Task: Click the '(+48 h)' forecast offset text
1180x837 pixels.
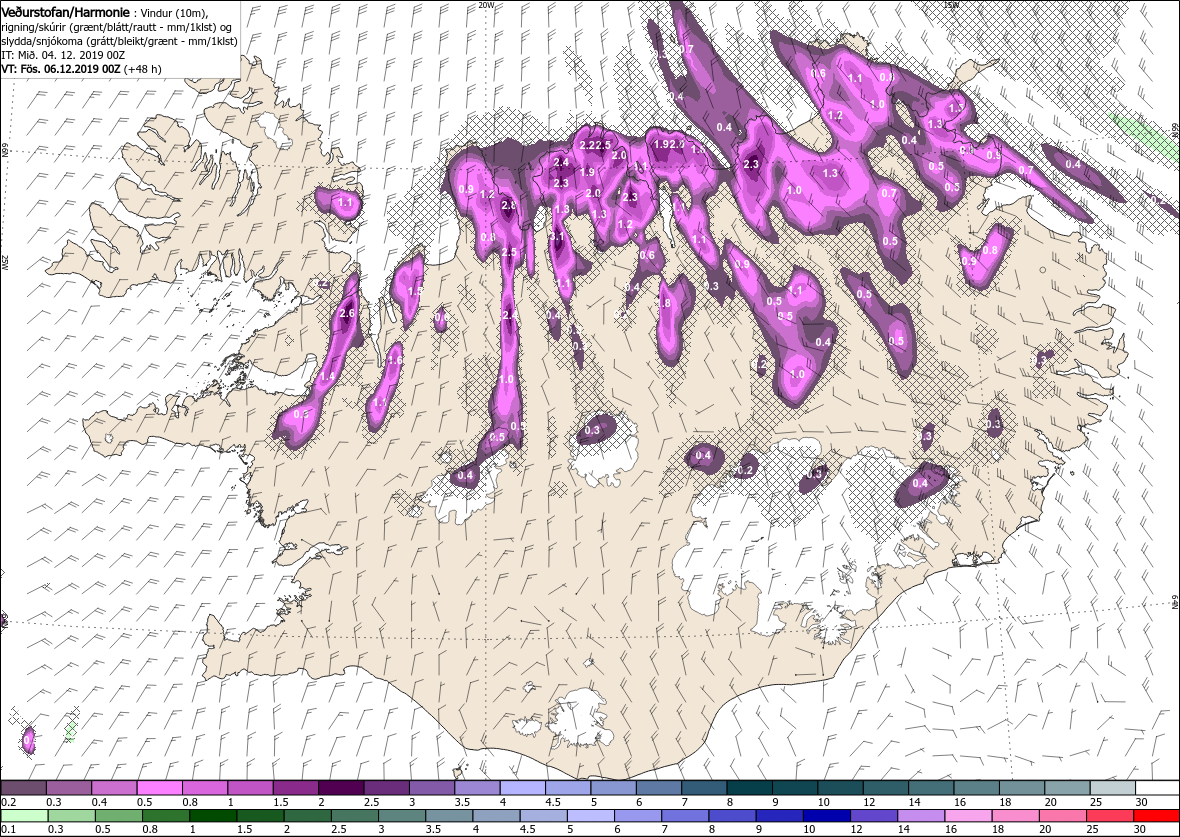Action: pyautogui.click(x=144, y=68)
